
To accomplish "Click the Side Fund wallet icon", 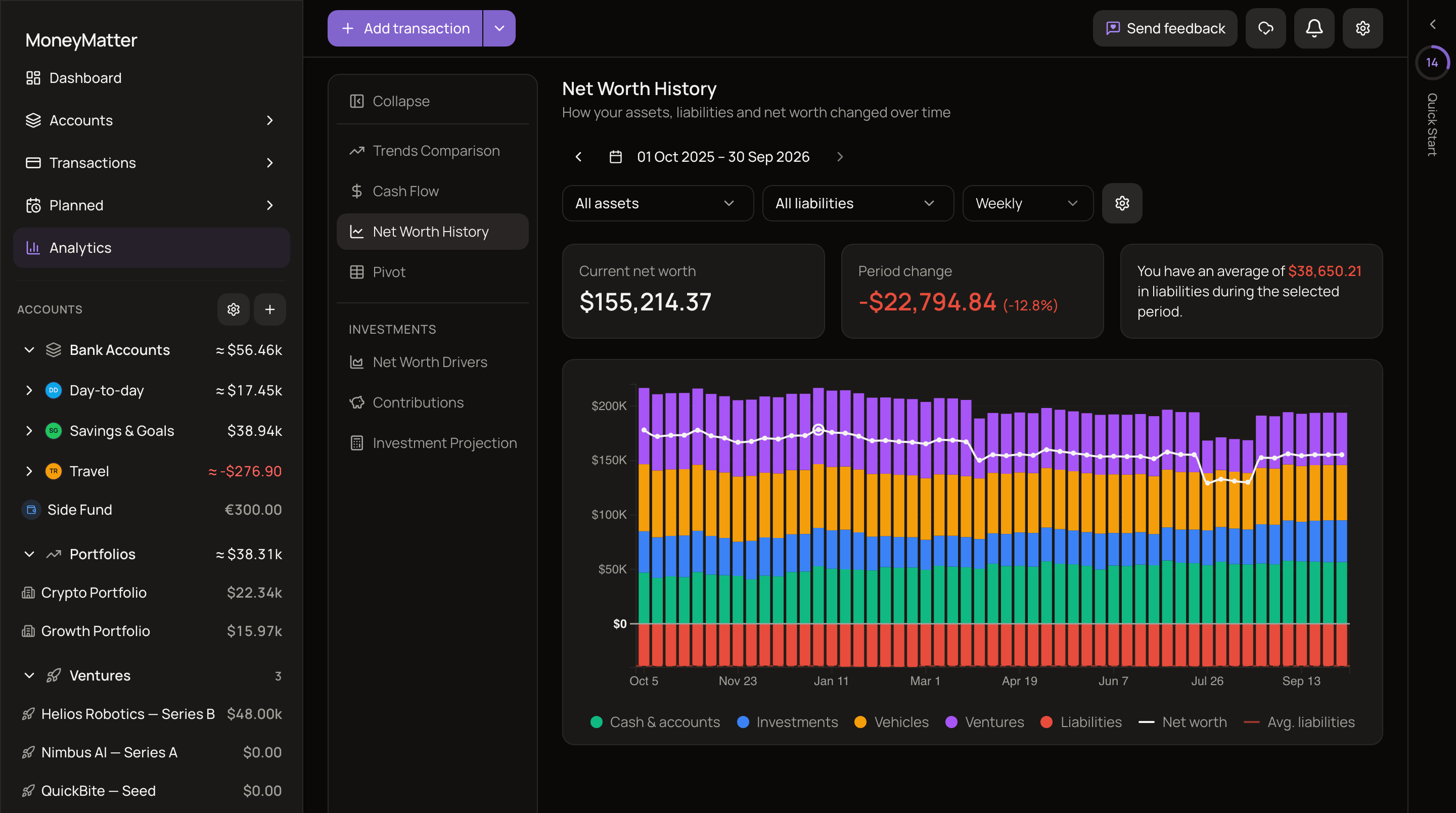I will pos(31,510).
